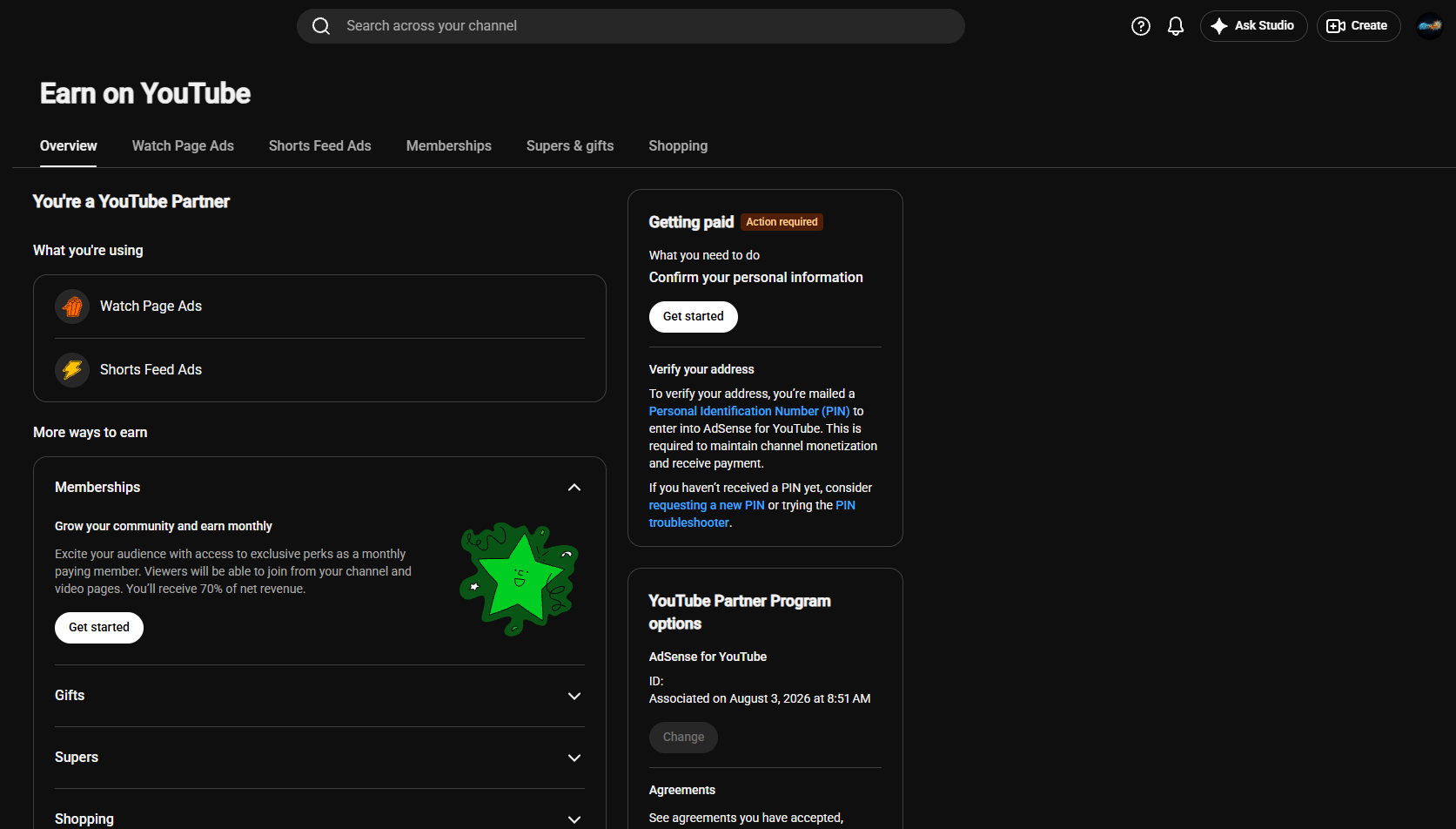
Task: Click the What you're using heading
Action: click(x=88, y=251)
